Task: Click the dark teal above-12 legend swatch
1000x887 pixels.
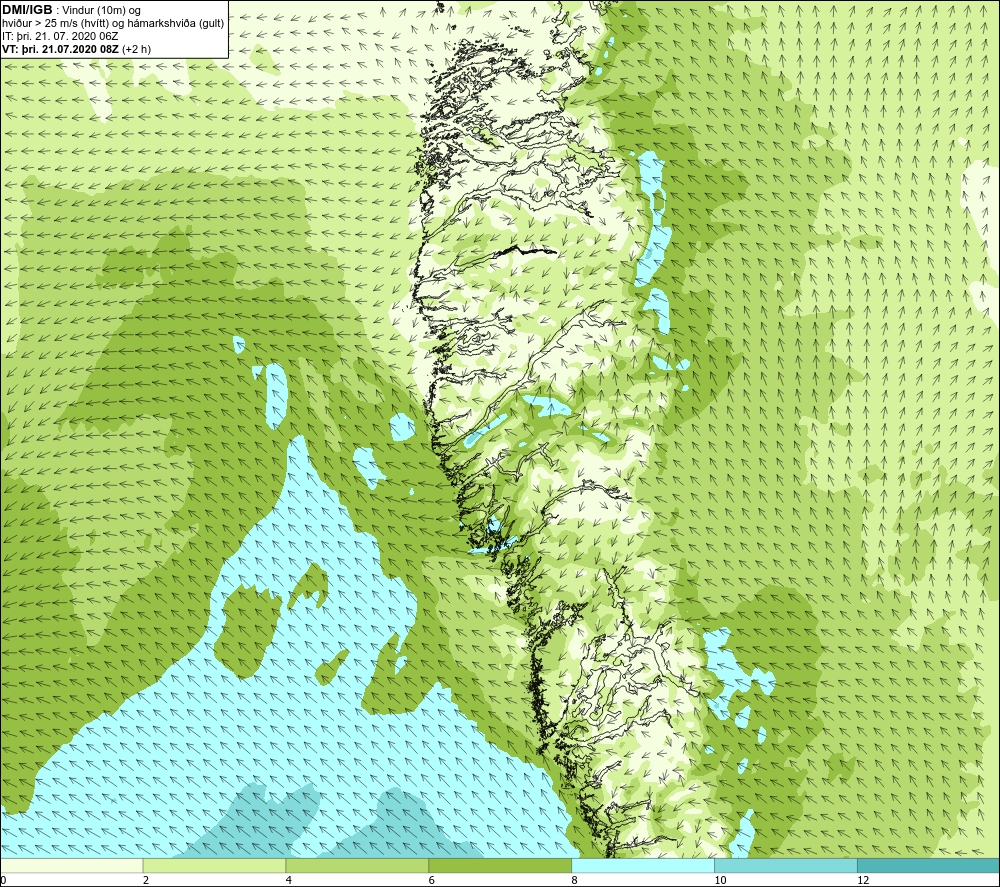Action: pyautogui.click(x=928, y=865)
